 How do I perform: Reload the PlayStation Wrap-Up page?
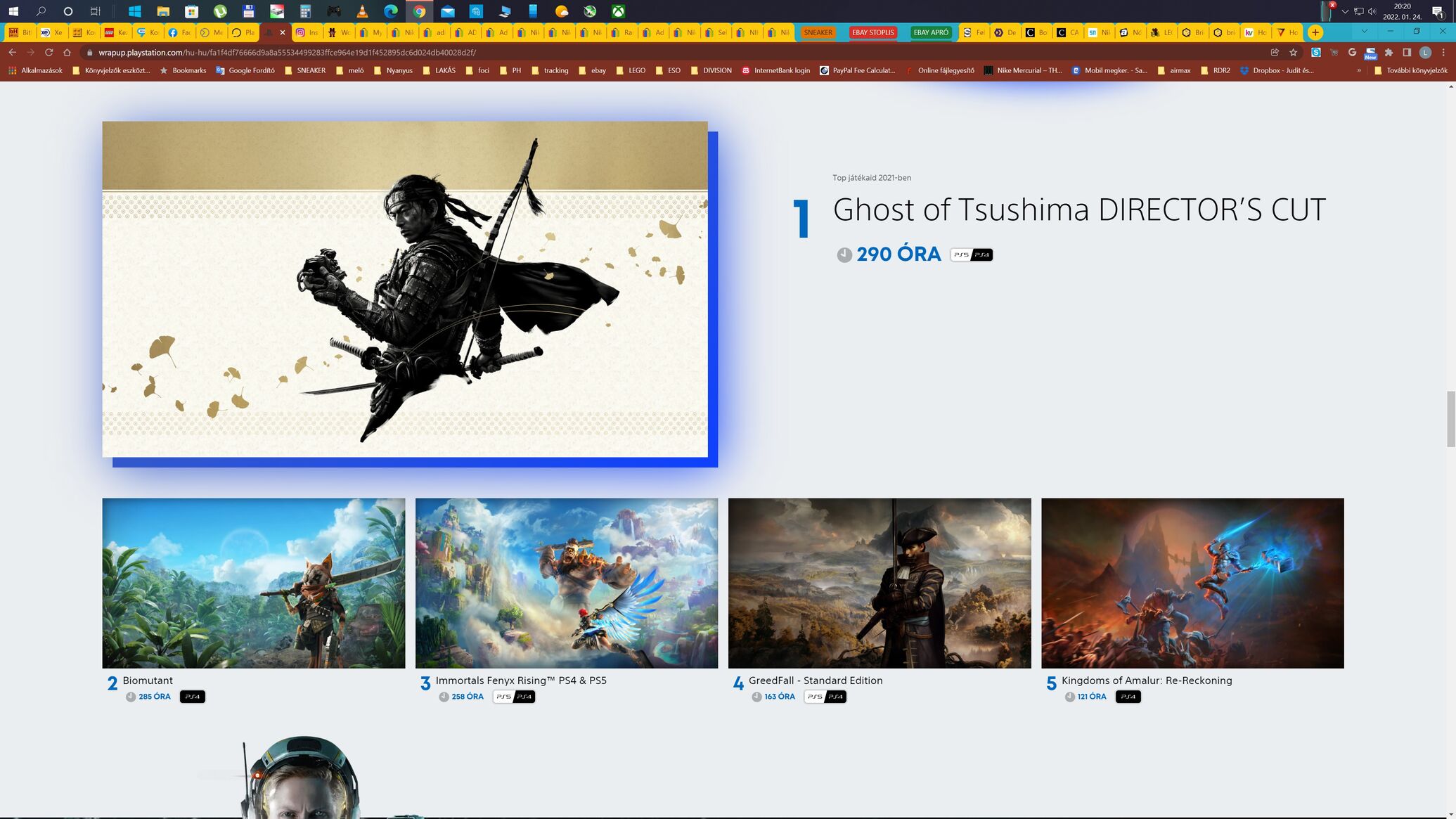[49, 52]
